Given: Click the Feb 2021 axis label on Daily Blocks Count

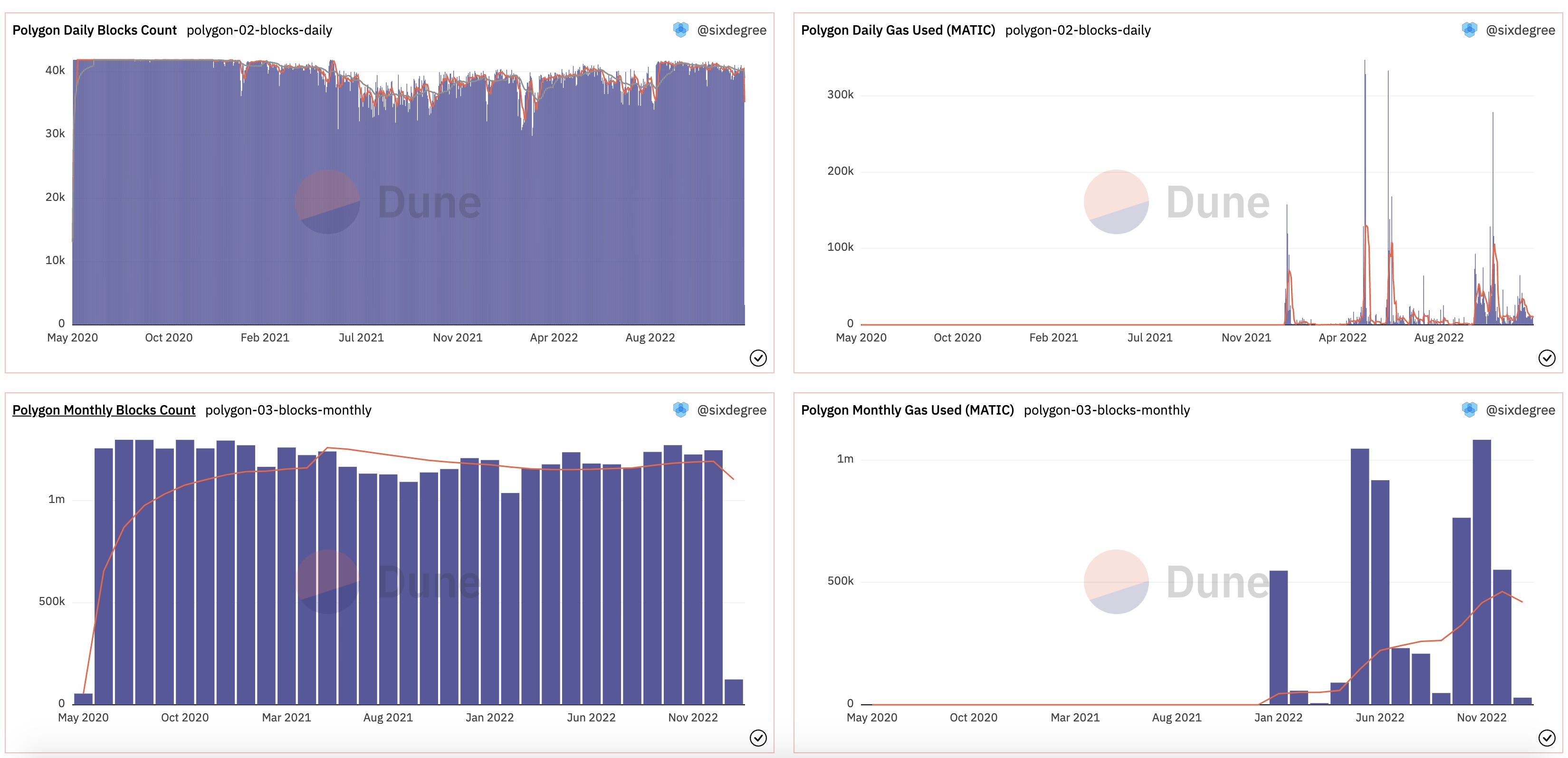Looking at the screenshot, I should click(265, 338).
